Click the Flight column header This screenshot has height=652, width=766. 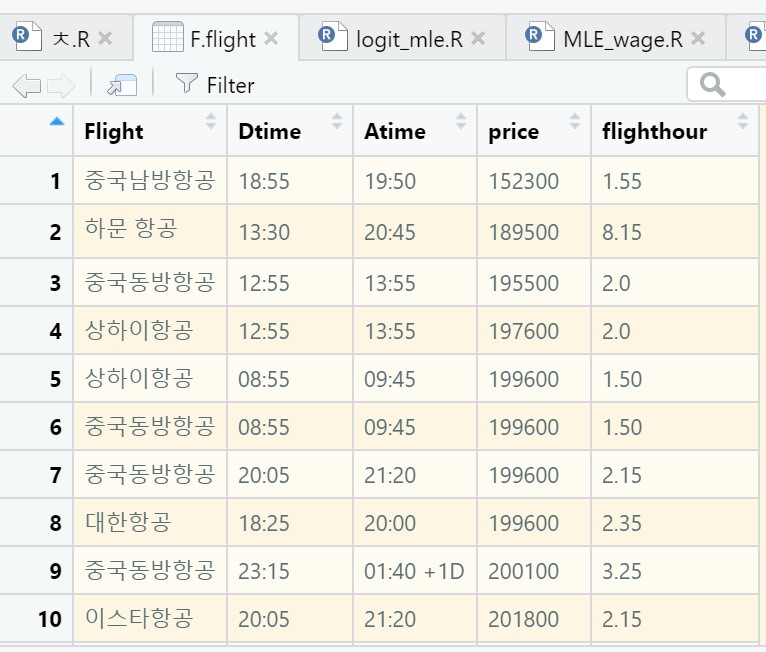[x=150, y=131]
